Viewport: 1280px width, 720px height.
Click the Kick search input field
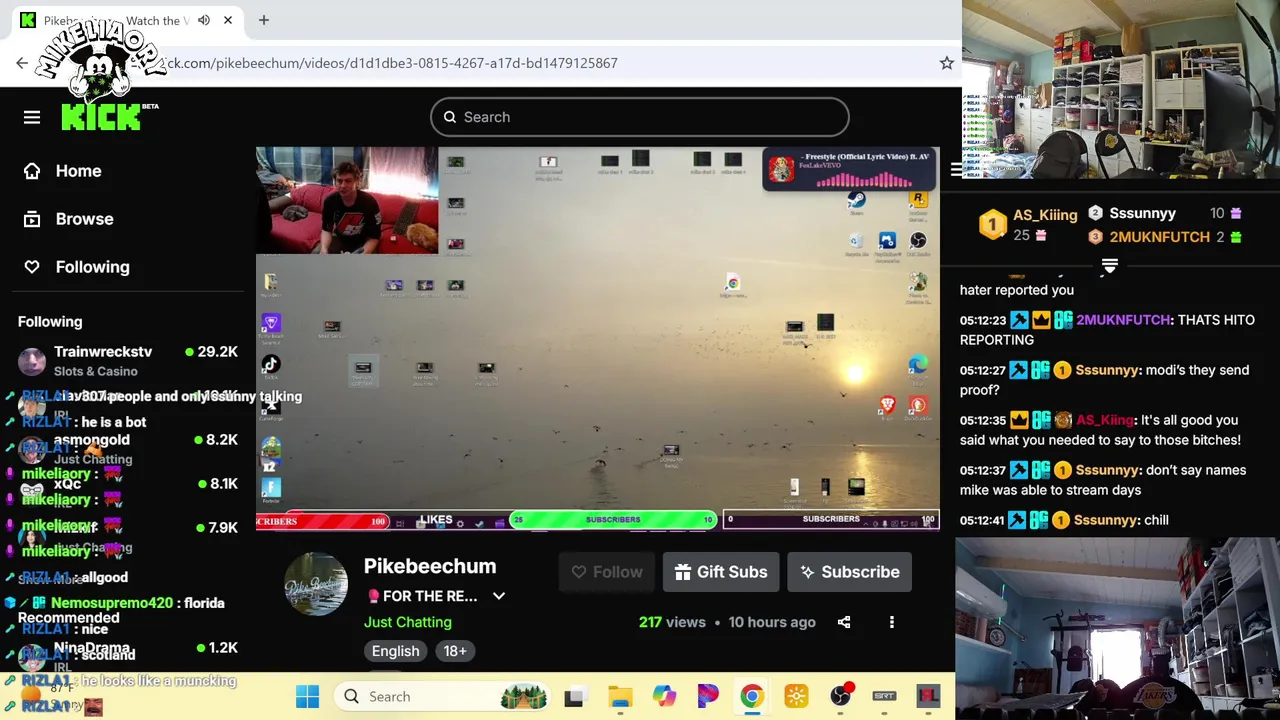coord(640,117)
